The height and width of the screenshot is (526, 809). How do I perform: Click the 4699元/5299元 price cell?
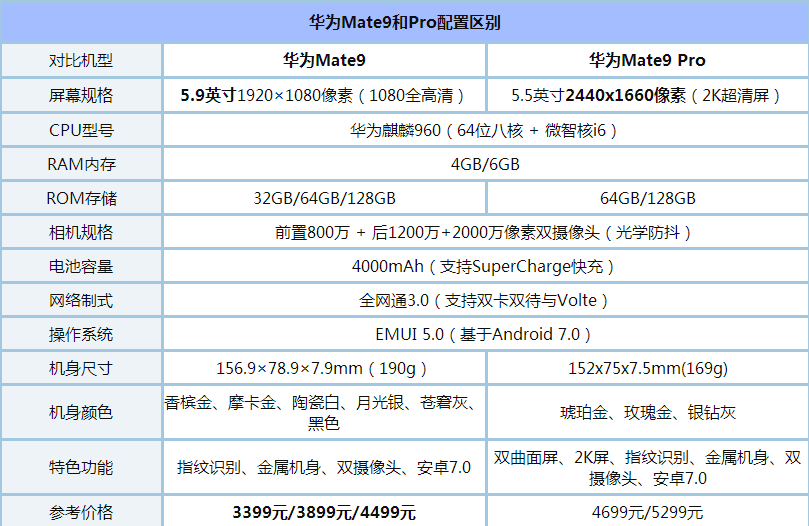pyautogui.click(x=647, y=513)
